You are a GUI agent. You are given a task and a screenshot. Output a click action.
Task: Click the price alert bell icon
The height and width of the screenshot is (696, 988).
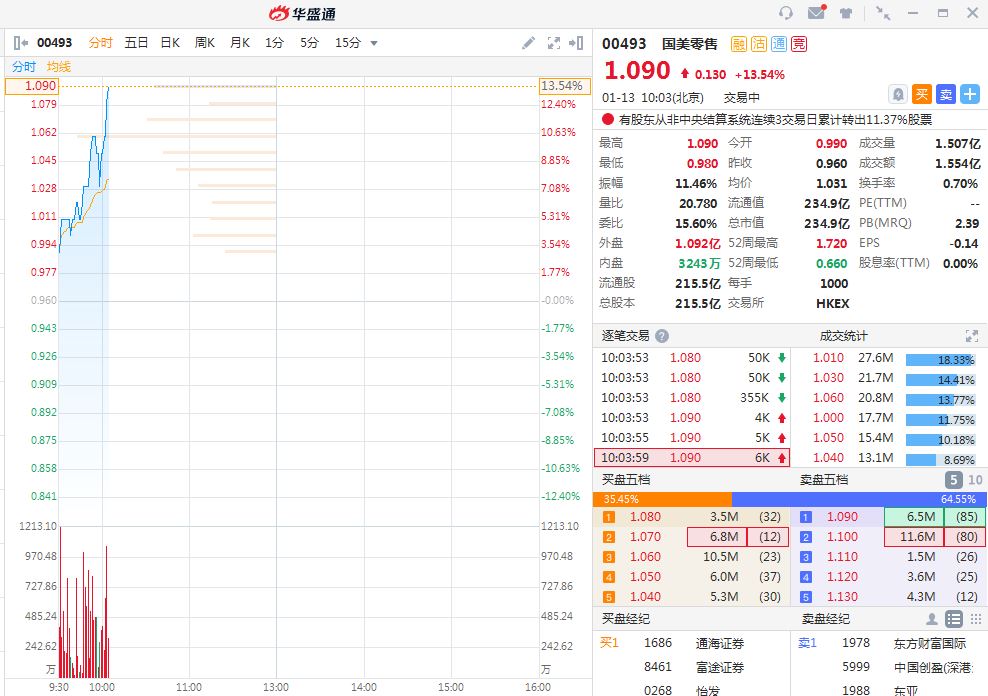coord(897,94)
